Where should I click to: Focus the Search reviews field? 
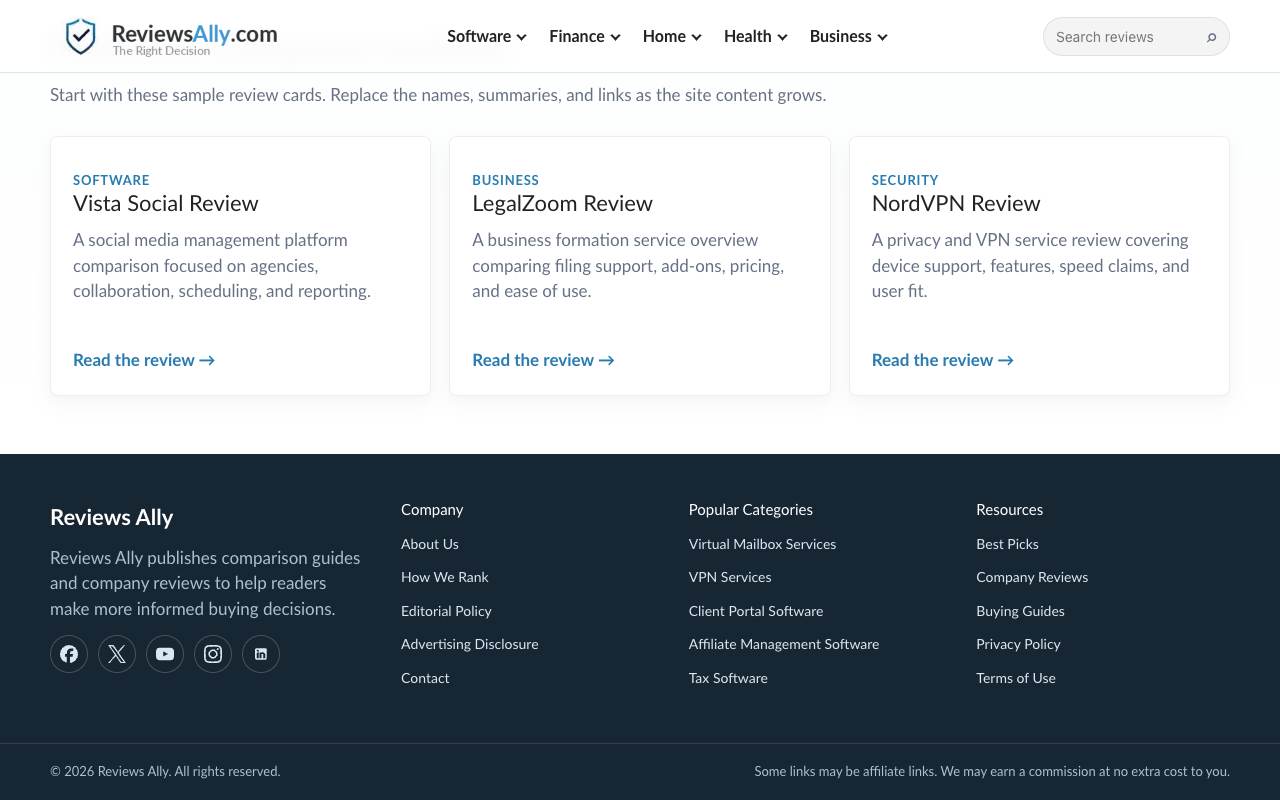(x=1136, y=37)
